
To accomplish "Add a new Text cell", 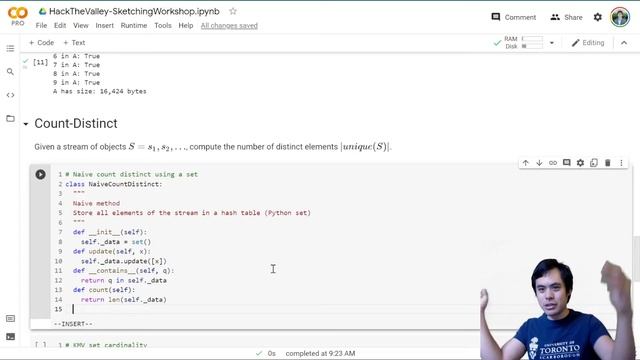I will 74,42.
